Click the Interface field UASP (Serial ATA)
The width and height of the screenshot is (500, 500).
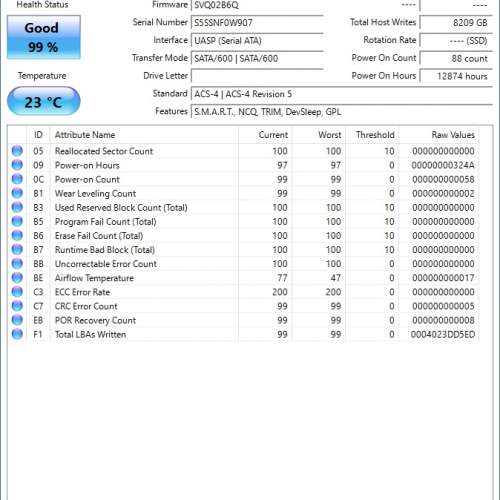click(x=257, y=41)
